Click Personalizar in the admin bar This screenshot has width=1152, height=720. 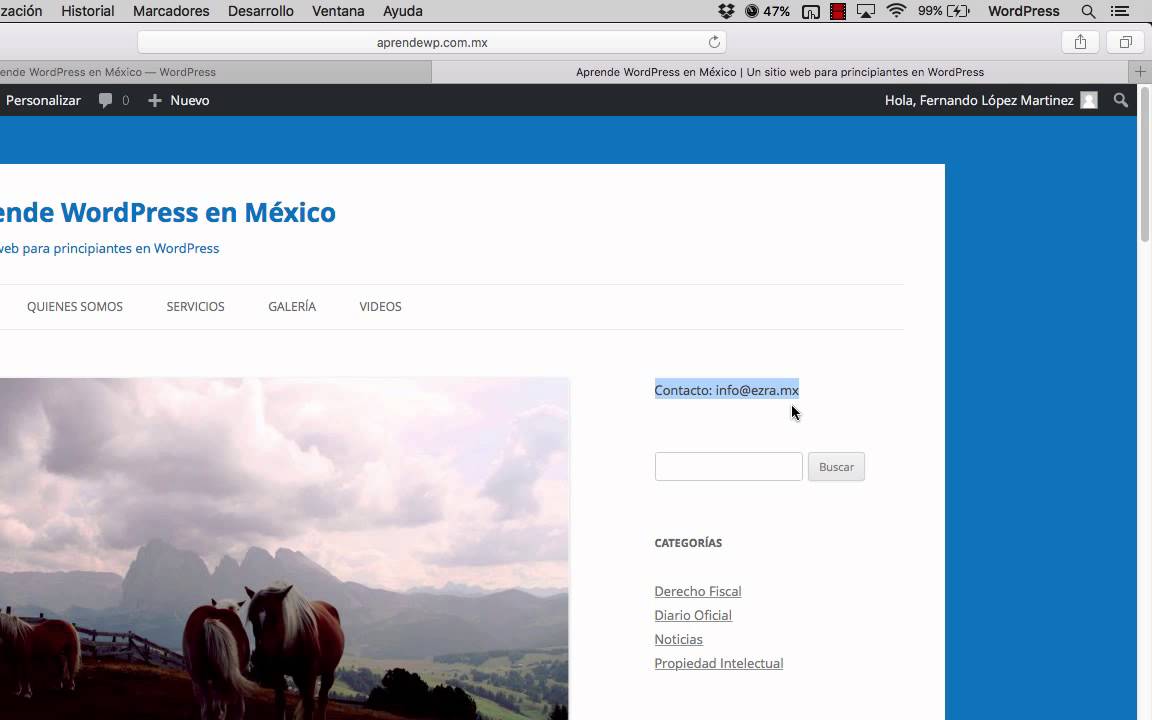coord(43,101)
